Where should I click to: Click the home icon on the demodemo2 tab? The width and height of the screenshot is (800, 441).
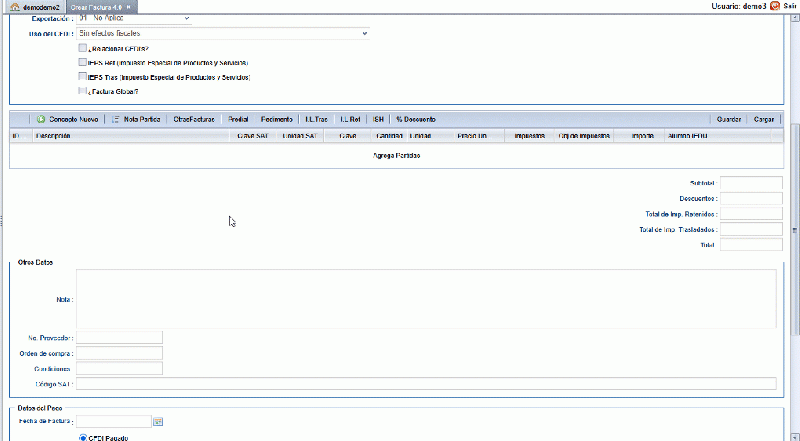[x=15, y=7]
